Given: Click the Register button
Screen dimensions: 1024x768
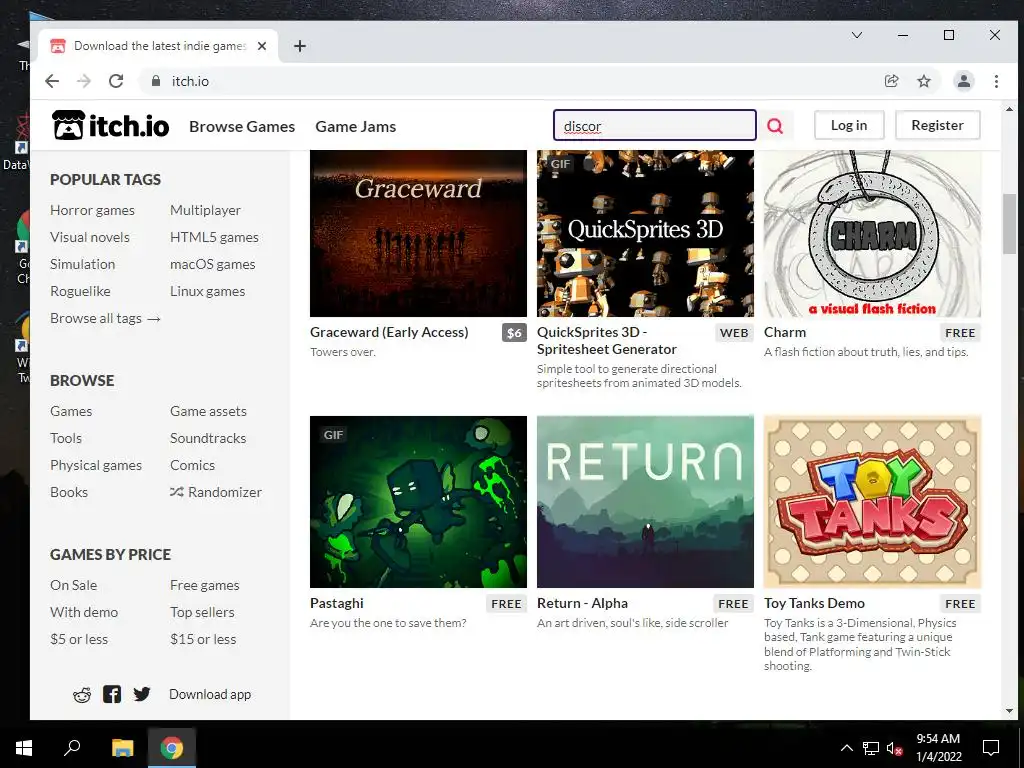Looking at the screenshot, I should point(937,125).
